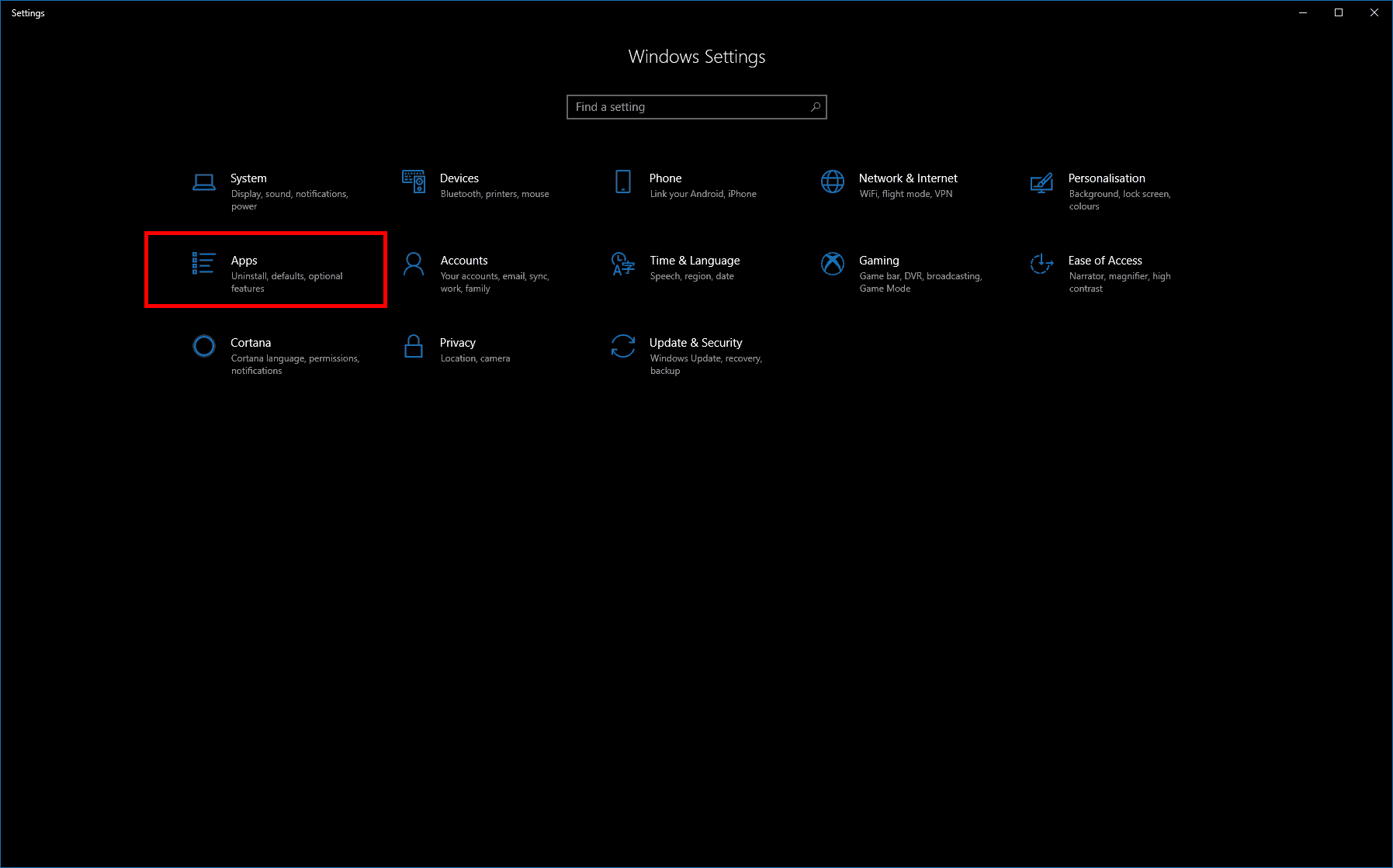This screenshot has width=1393, height=868.
Task: Click 'Your accounts, email, sync' text
Action: [x=494, y=276]
